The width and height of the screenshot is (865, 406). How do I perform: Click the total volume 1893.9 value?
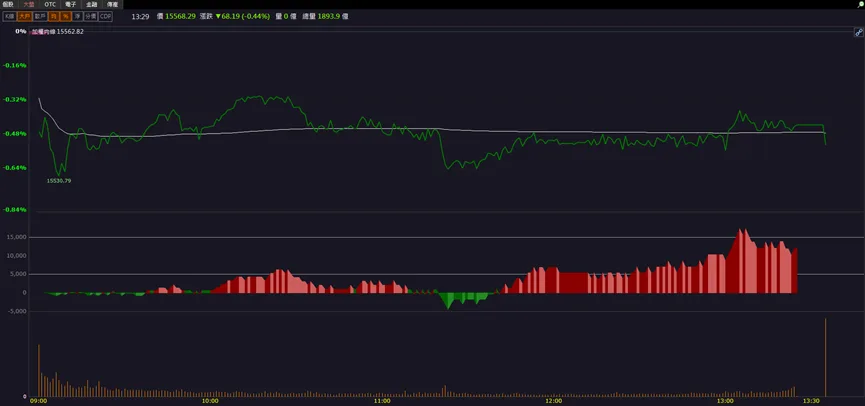(x=329, y=17)
